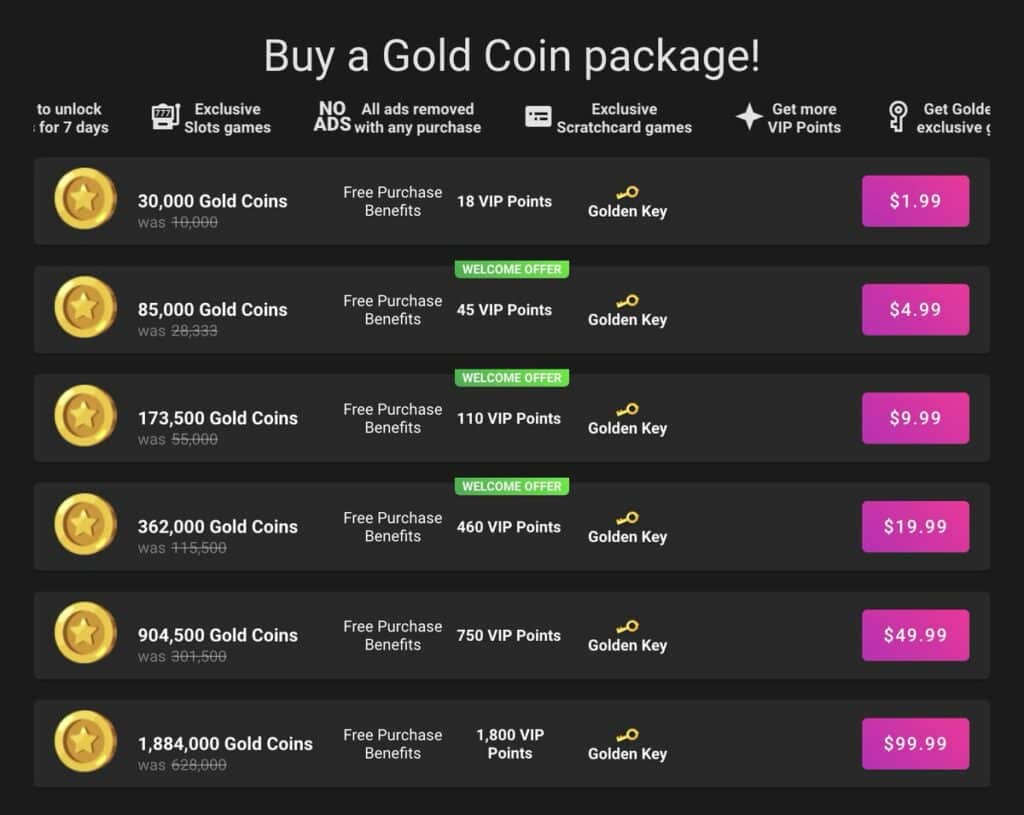
Task: Select the 1,884,000 Gold Coins package title
Action: 225,744
